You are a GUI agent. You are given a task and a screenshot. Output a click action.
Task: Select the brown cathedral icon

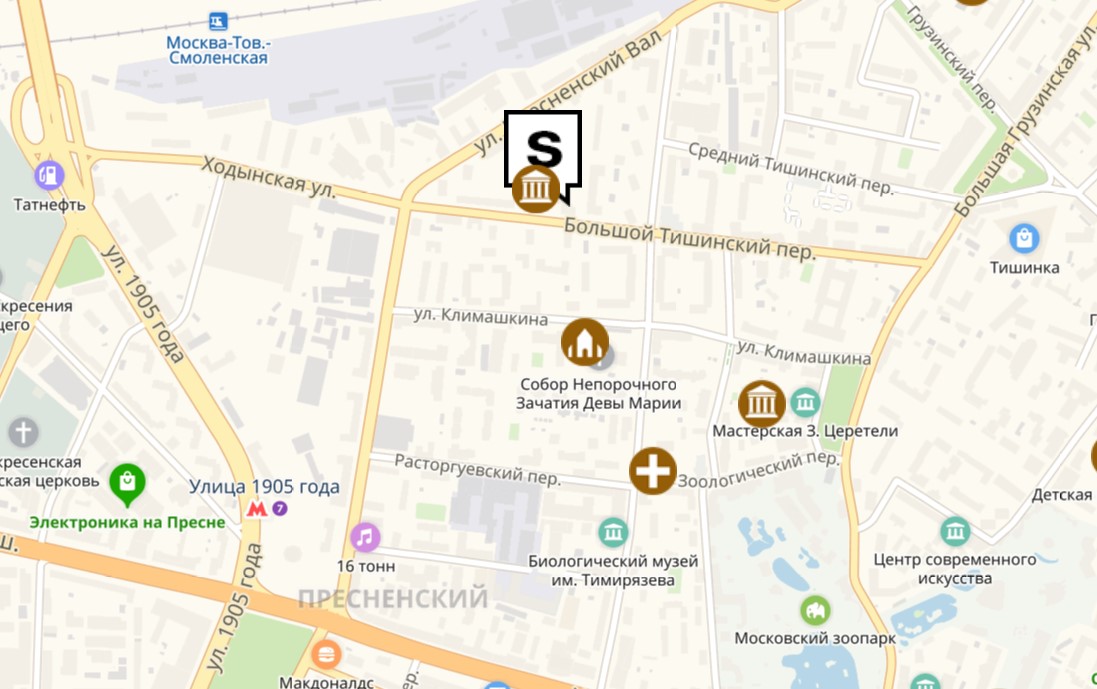point(585,342)
